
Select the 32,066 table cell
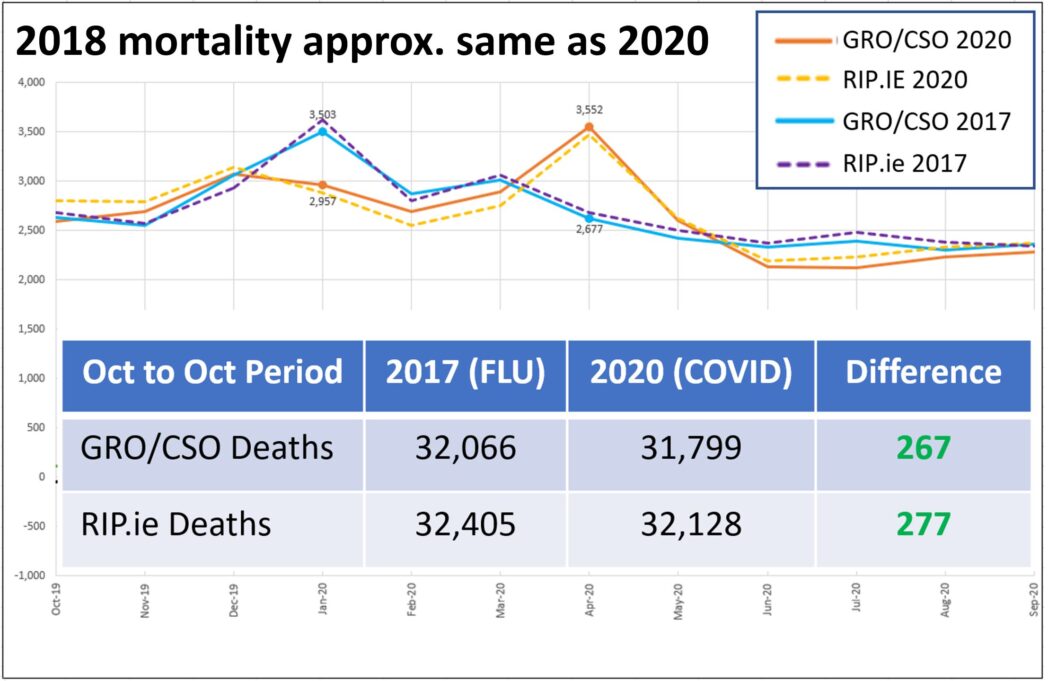pyautogui.click(x=465, y=447)
